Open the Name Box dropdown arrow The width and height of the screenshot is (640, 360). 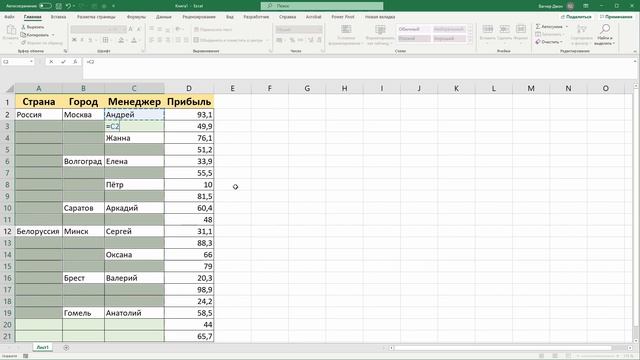pos(31,62)
